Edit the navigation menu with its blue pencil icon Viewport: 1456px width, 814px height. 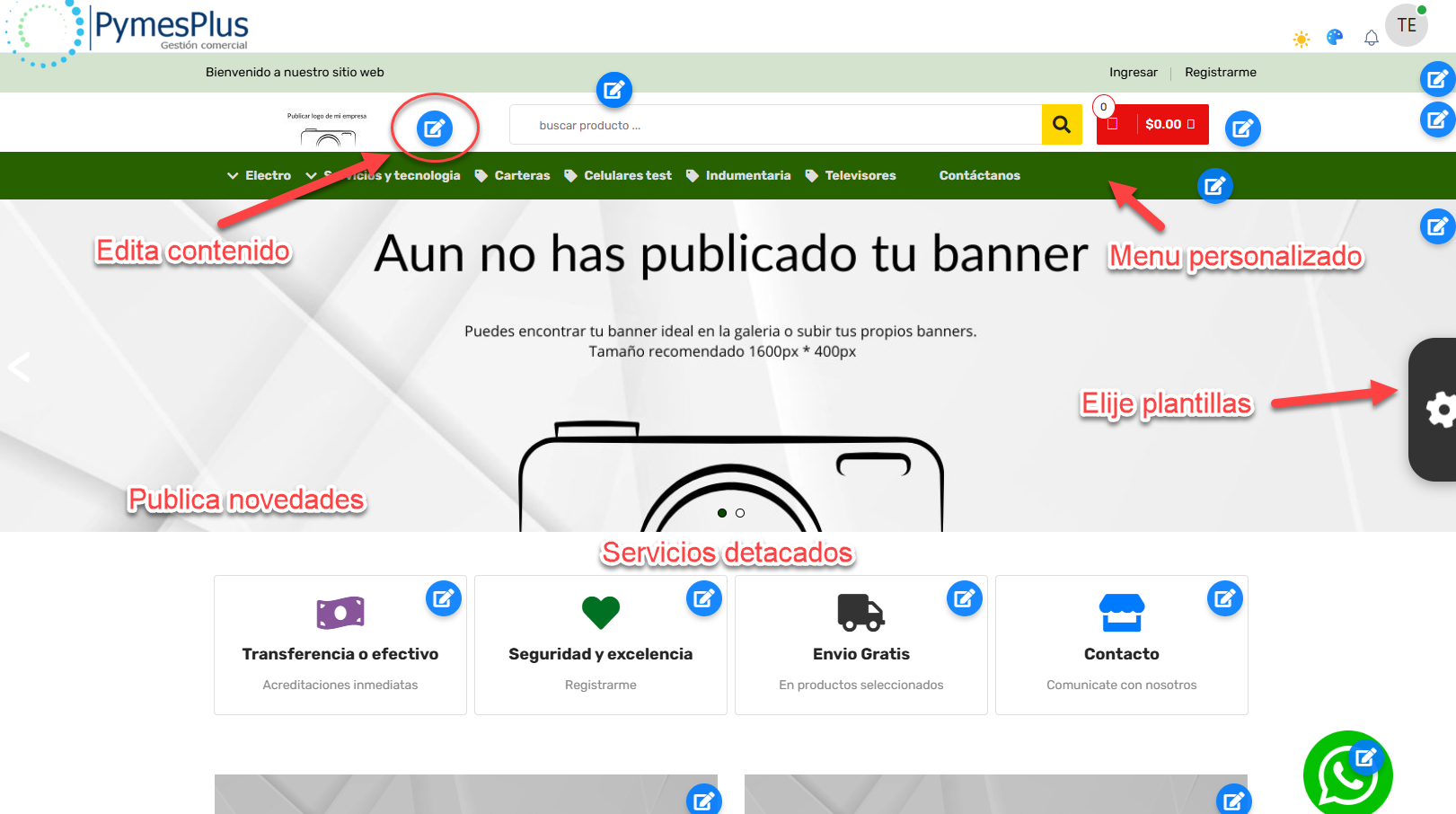[x=1215, y=186]
